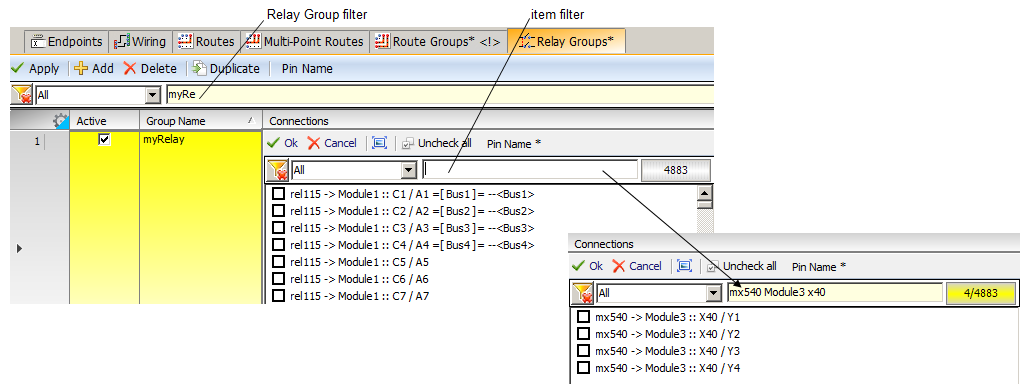This screenshot has width=1024, height=384.
Task: Click Pin Name * in lower-right panel
Action: click(819, 266)
